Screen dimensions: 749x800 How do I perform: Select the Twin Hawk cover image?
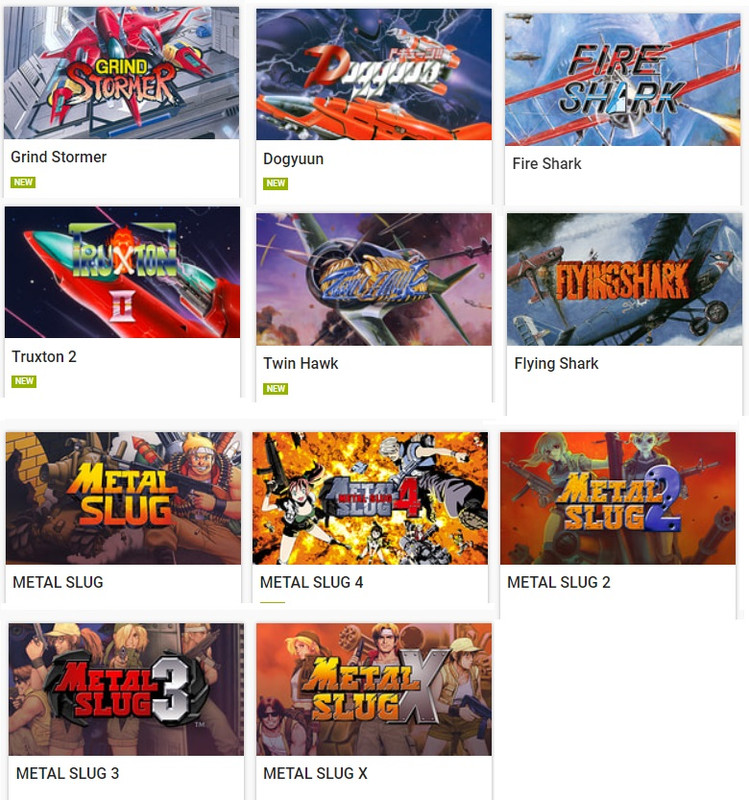click(374, 280)
